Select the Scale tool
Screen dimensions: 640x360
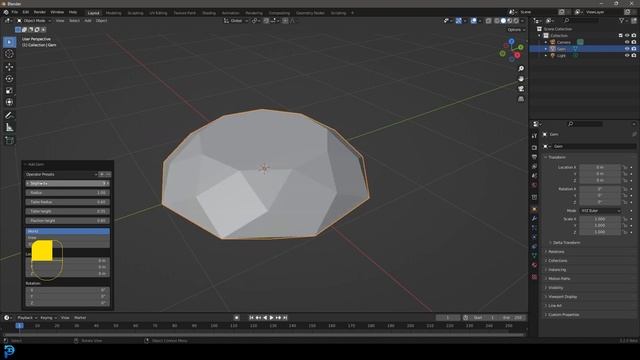(x=9, y=91)
